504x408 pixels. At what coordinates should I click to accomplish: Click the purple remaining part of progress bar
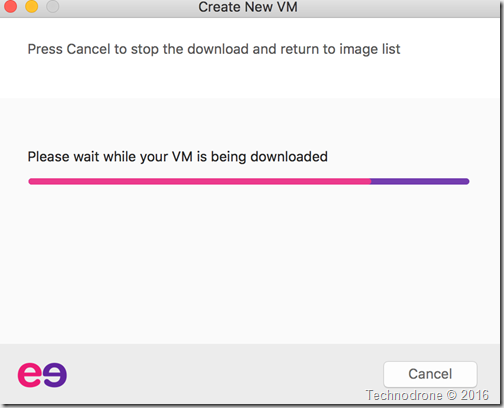coord(420,181)
